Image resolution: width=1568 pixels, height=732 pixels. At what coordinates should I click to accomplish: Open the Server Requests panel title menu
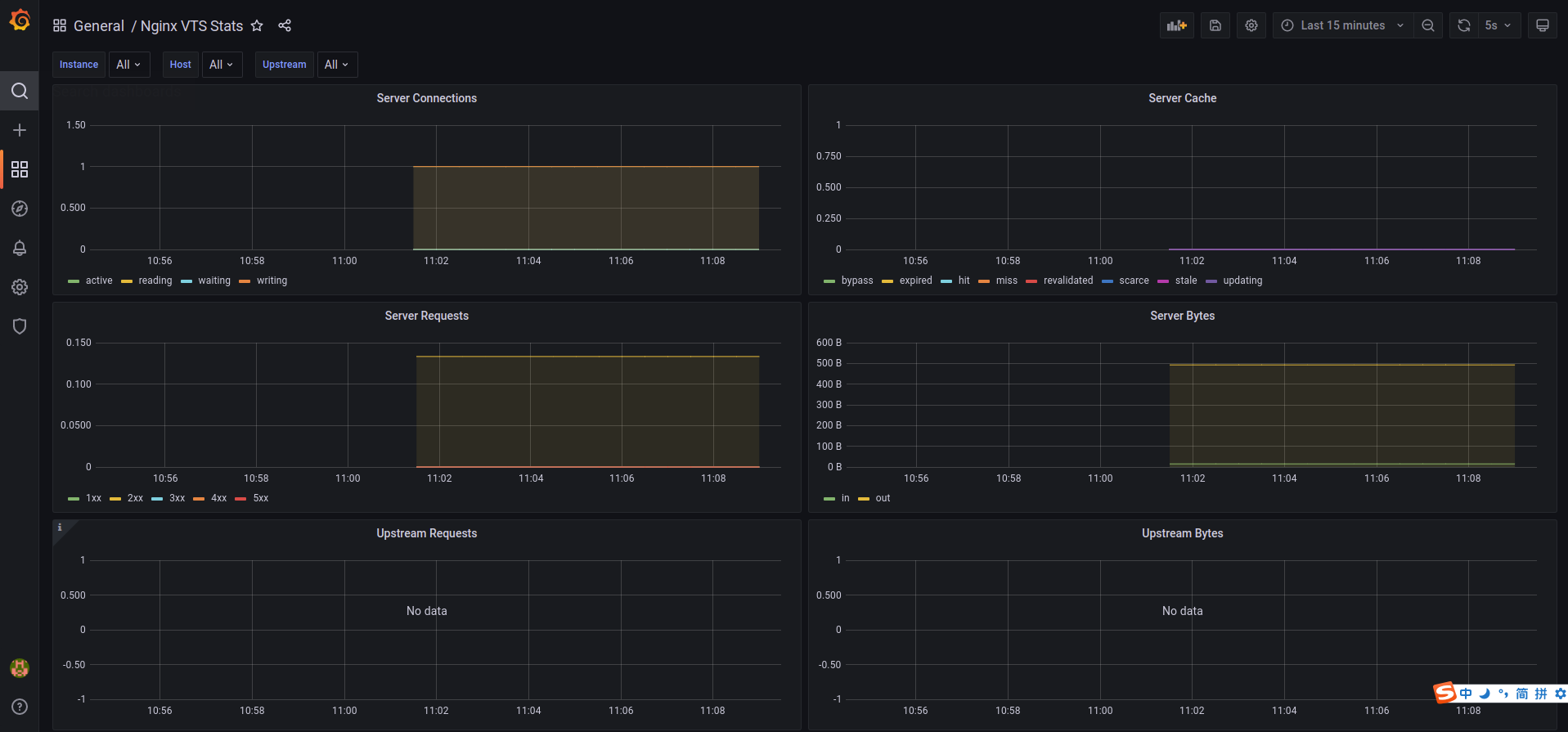click(x=427, y=316)
